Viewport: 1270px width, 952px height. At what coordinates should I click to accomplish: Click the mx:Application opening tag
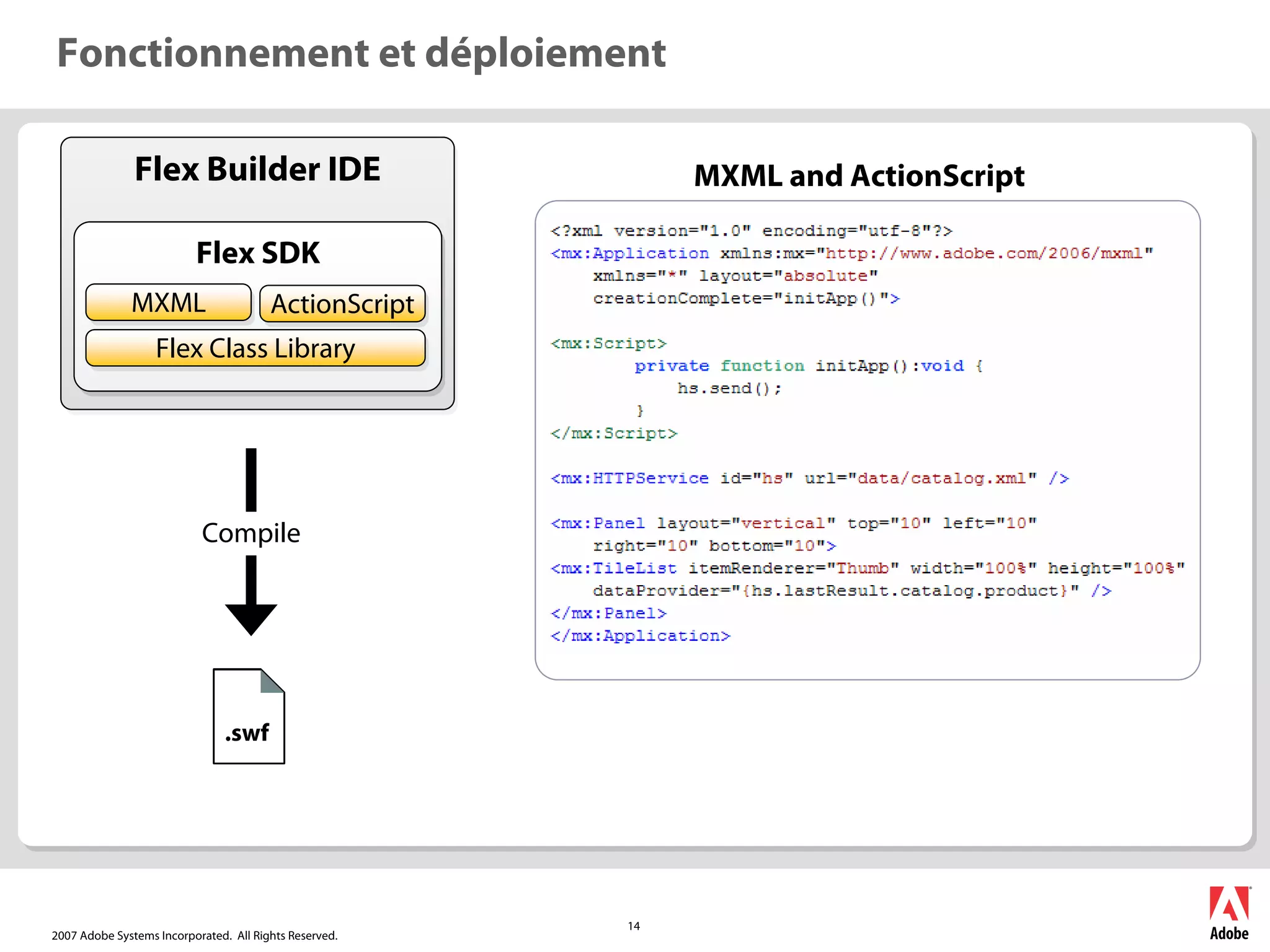629,253
